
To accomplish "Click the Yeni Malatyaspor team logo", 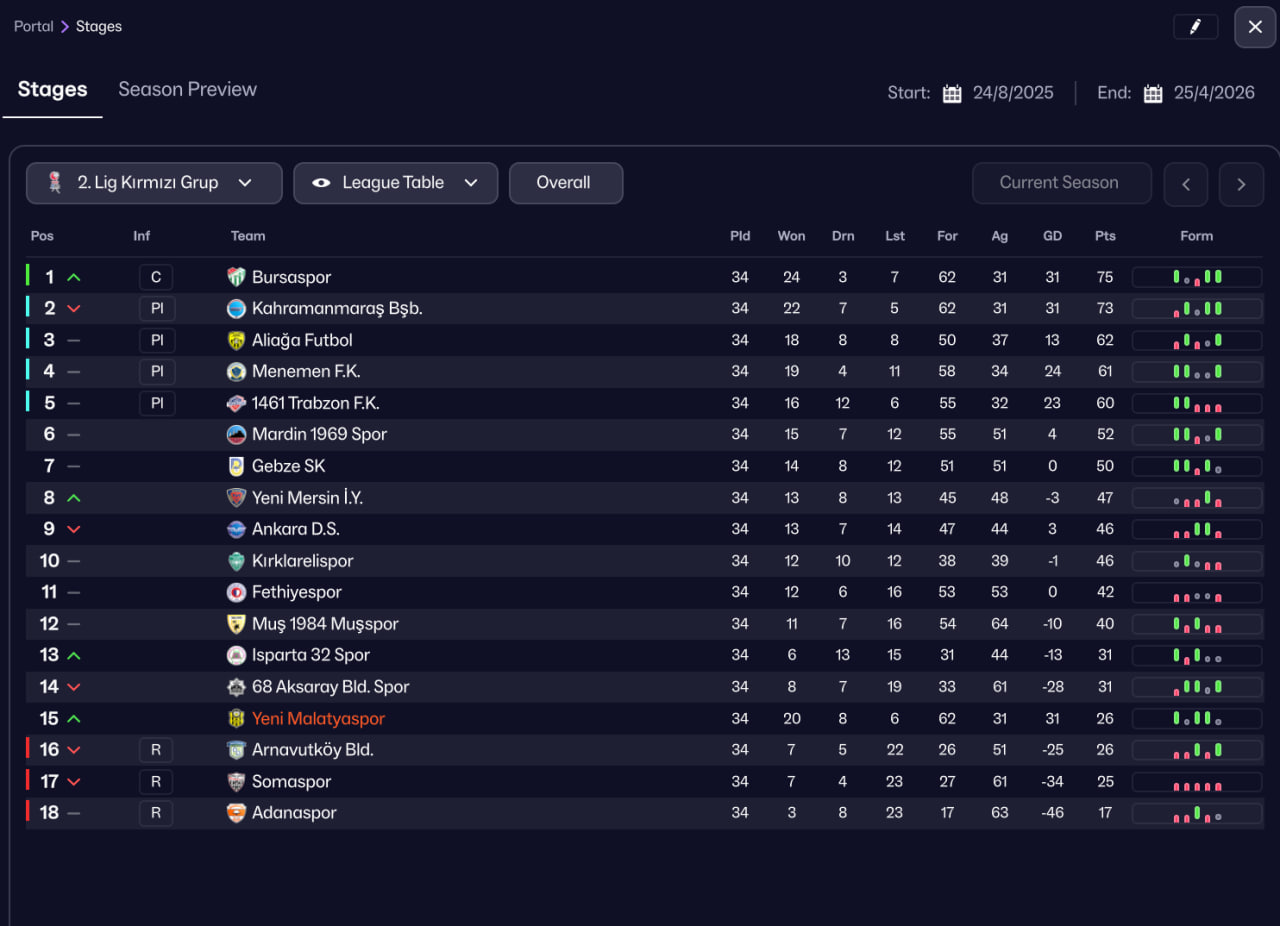I will click(236, 718).
